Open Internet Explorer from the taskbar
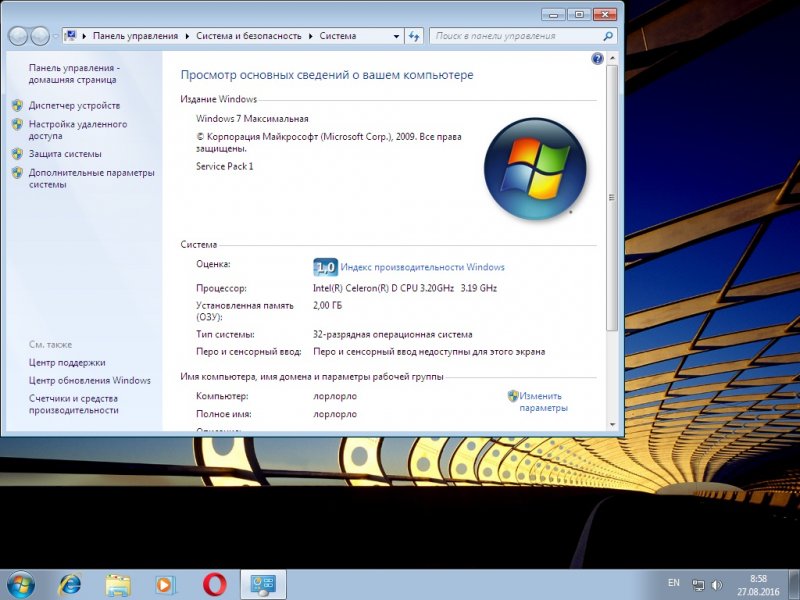The image size is (800, 600). (x=70, y=584)
